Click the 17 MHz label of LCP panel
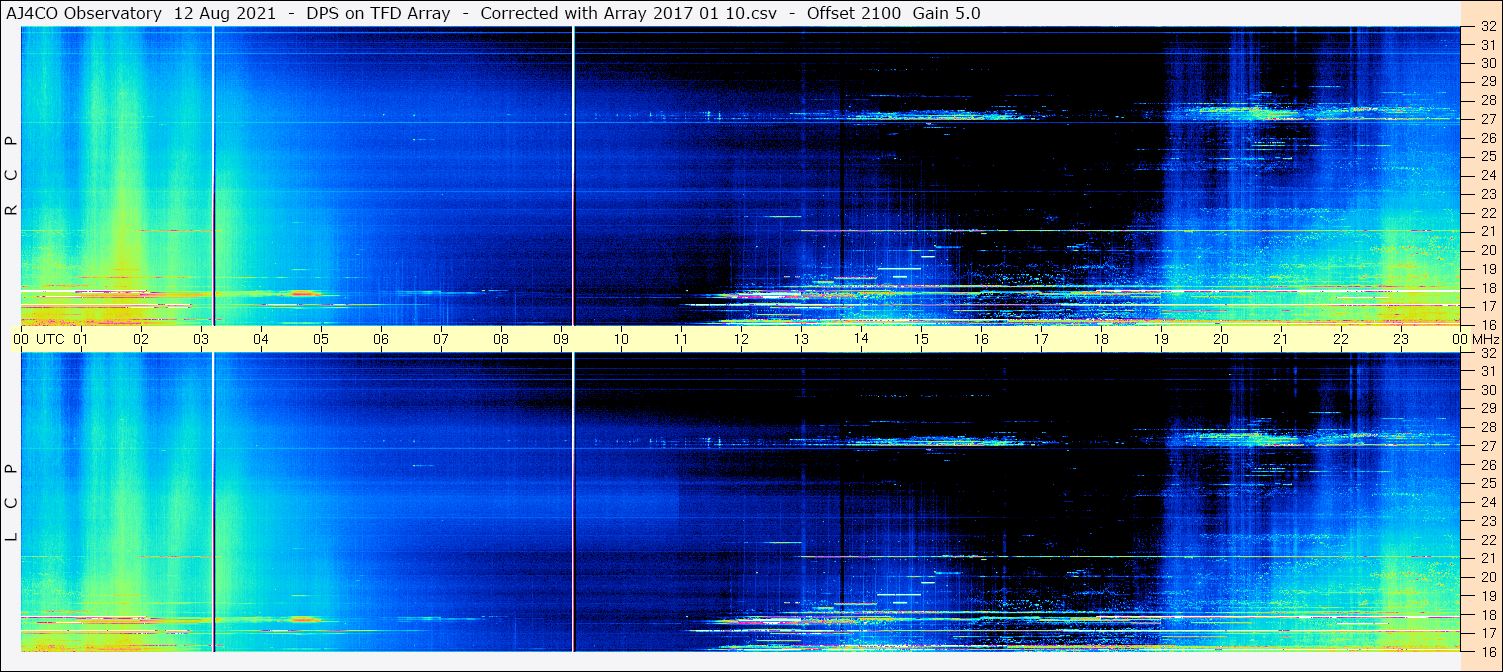Screen dimensions: 1503x672 (x=1487, y=633)
